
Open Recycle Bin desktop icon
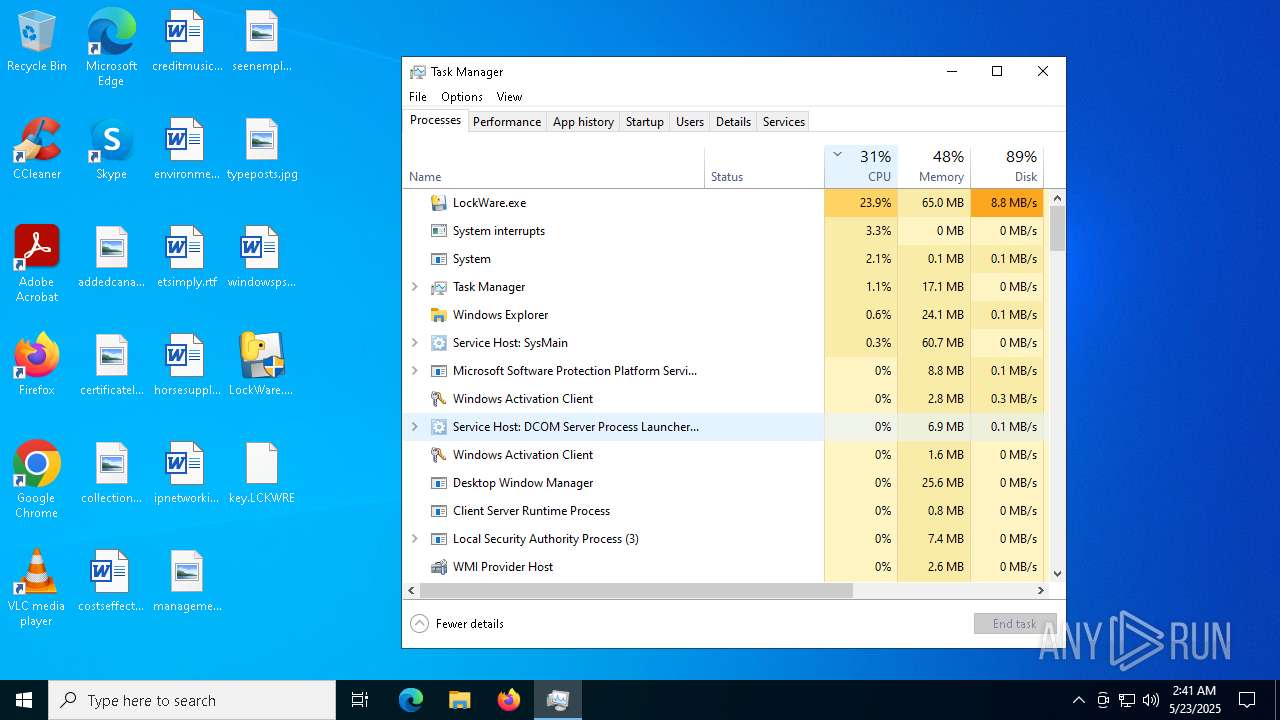point(37,42)
